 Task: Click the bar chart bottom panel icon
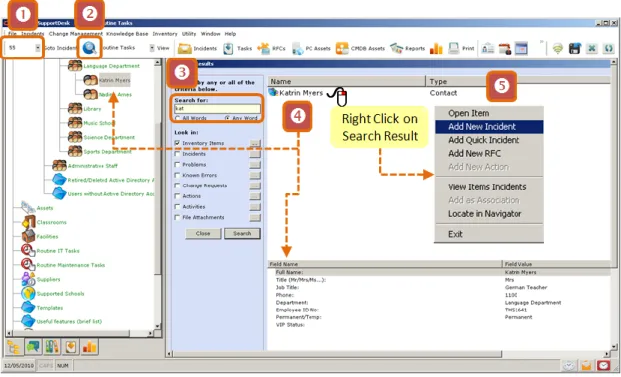[x=90, y=347]
